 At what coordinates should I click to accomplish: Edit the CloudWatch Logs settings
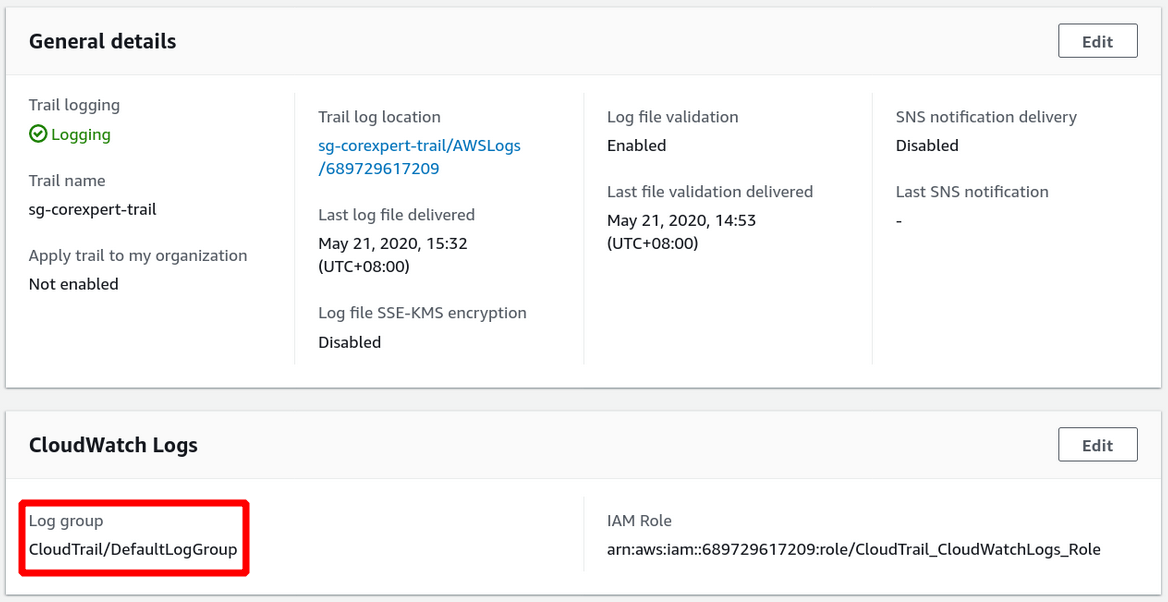coord(1097,446)
